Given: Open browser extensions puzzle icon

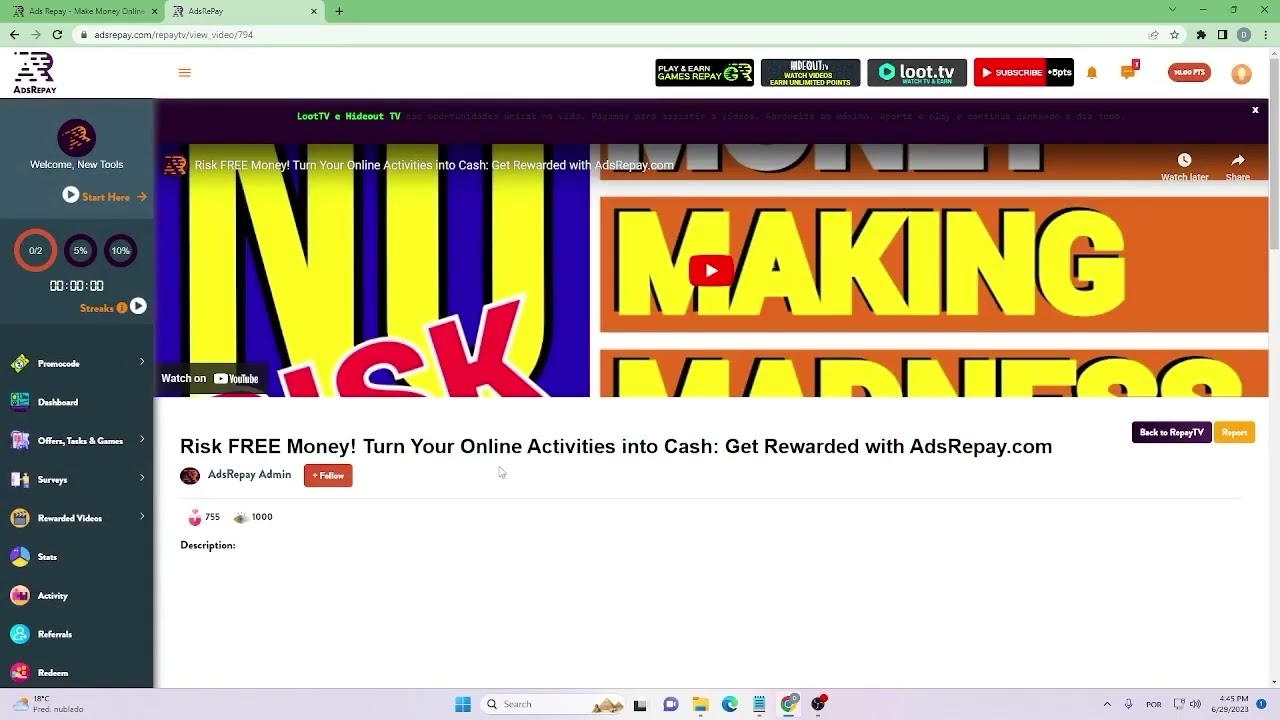Looking at the screenshot, I should (1201, 34).
